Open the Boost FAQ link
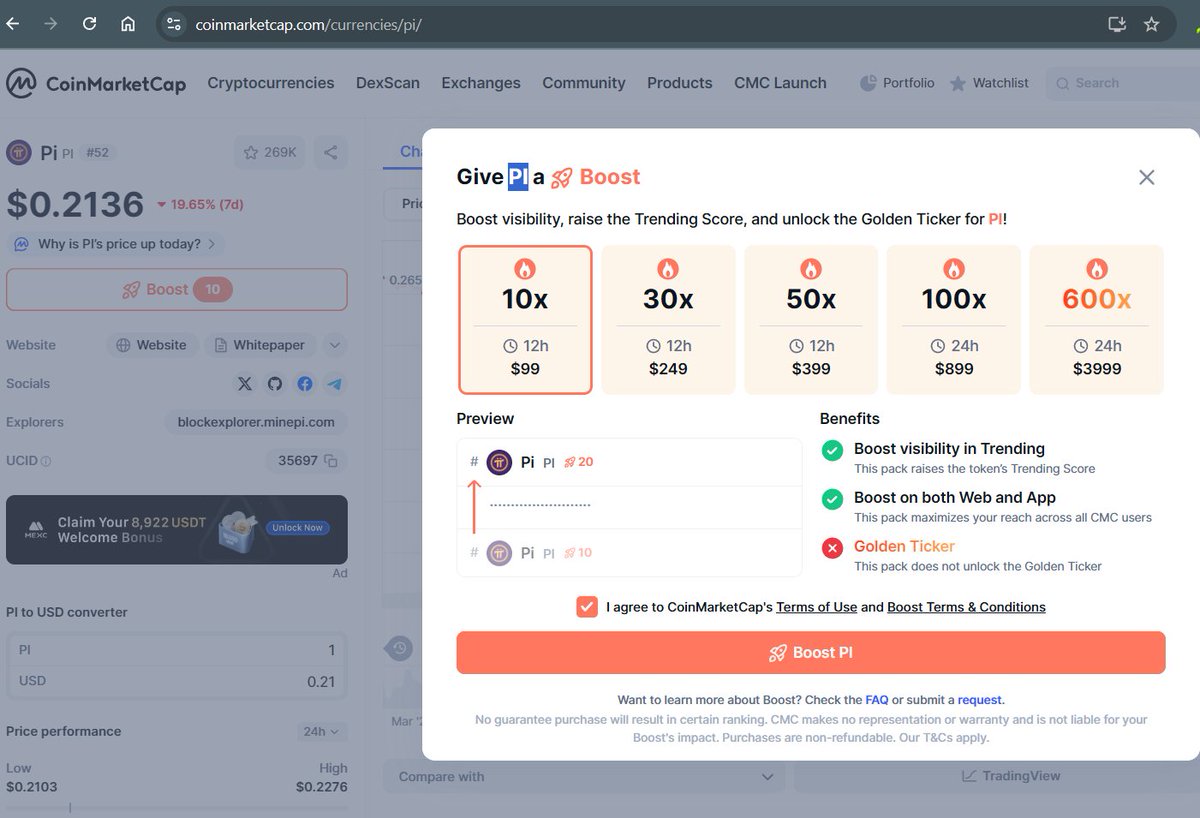This screenshot has height=818, width=1200. pos(877,700)
